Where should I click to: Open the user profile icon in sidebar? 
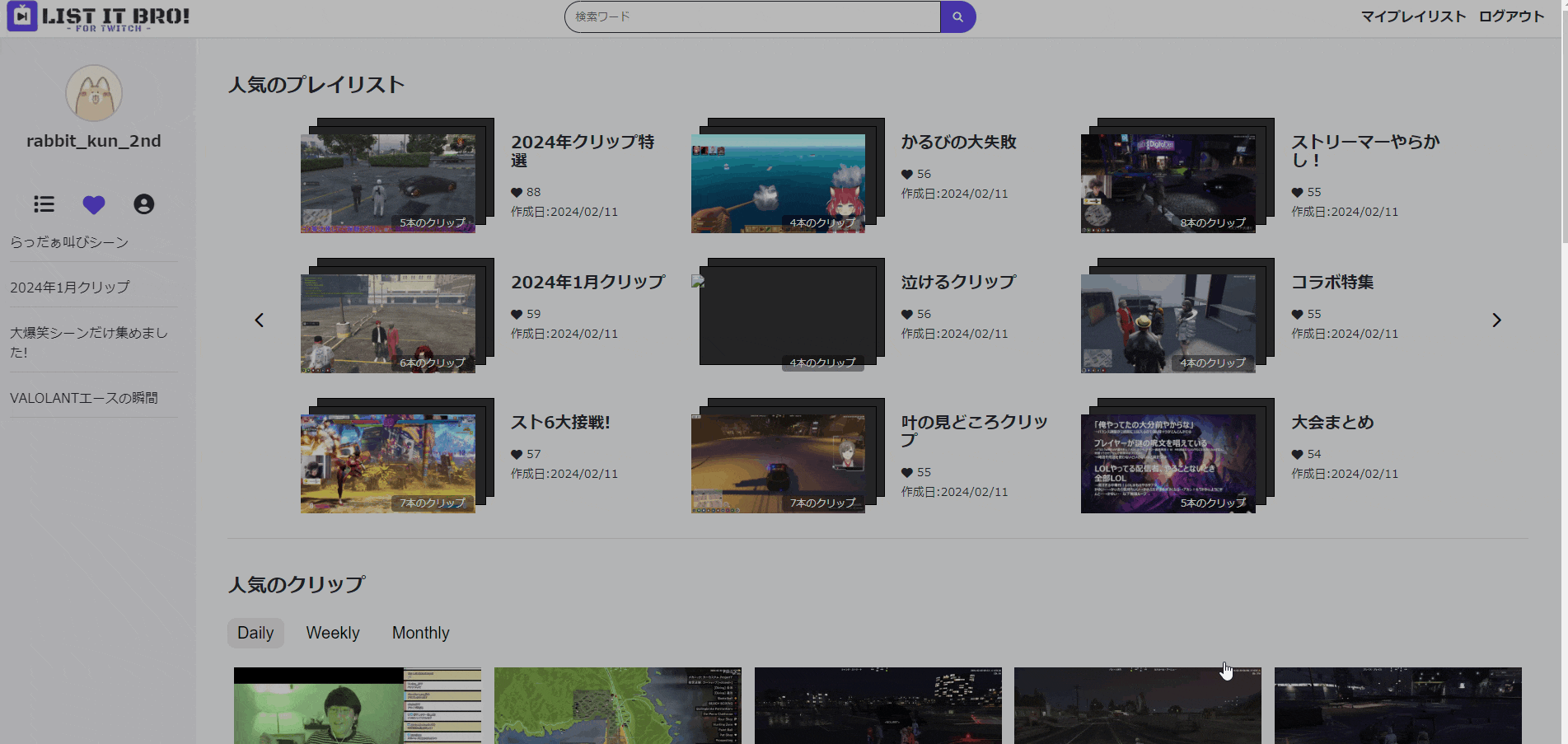point(144,204)
